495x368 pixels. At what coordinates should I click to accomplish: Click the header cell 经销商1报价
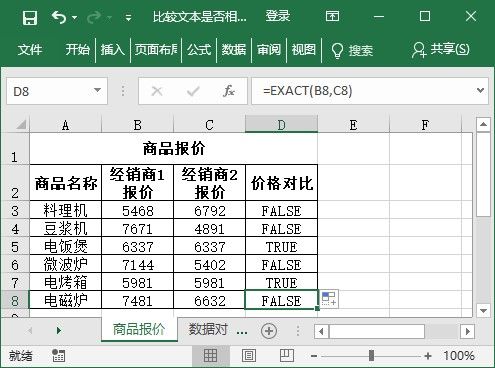click(x=138, y=183)
